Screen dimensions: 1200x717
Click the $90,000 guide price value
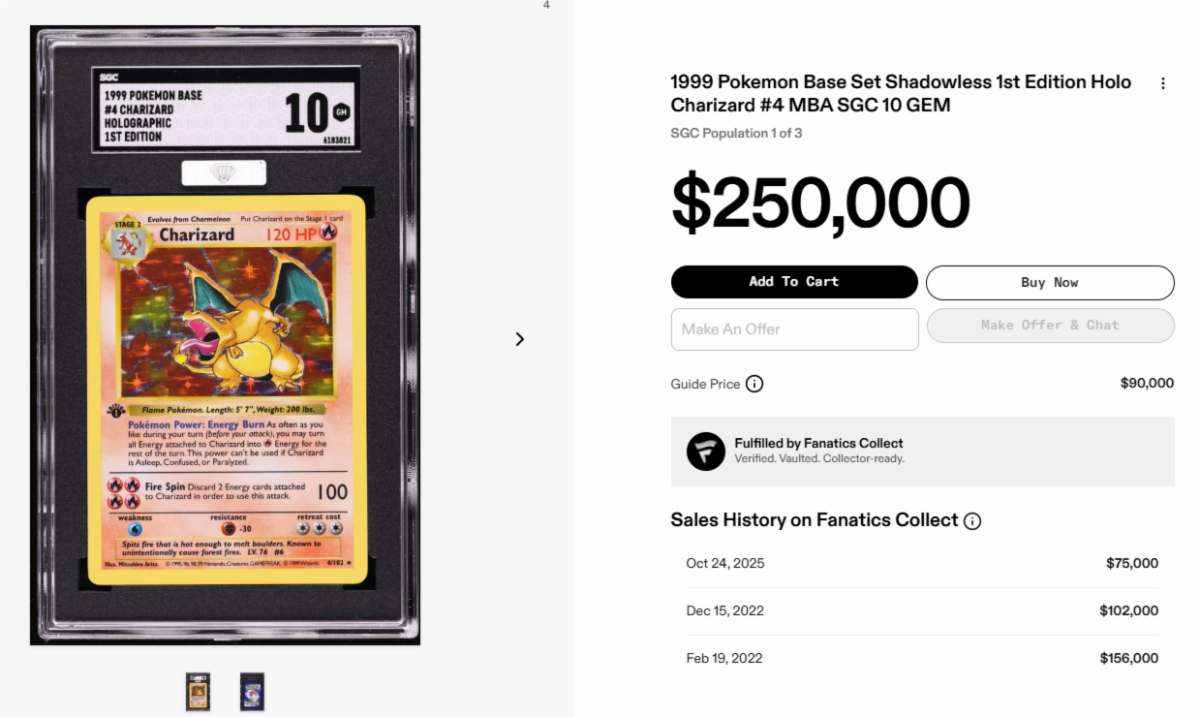[1147, 384]
